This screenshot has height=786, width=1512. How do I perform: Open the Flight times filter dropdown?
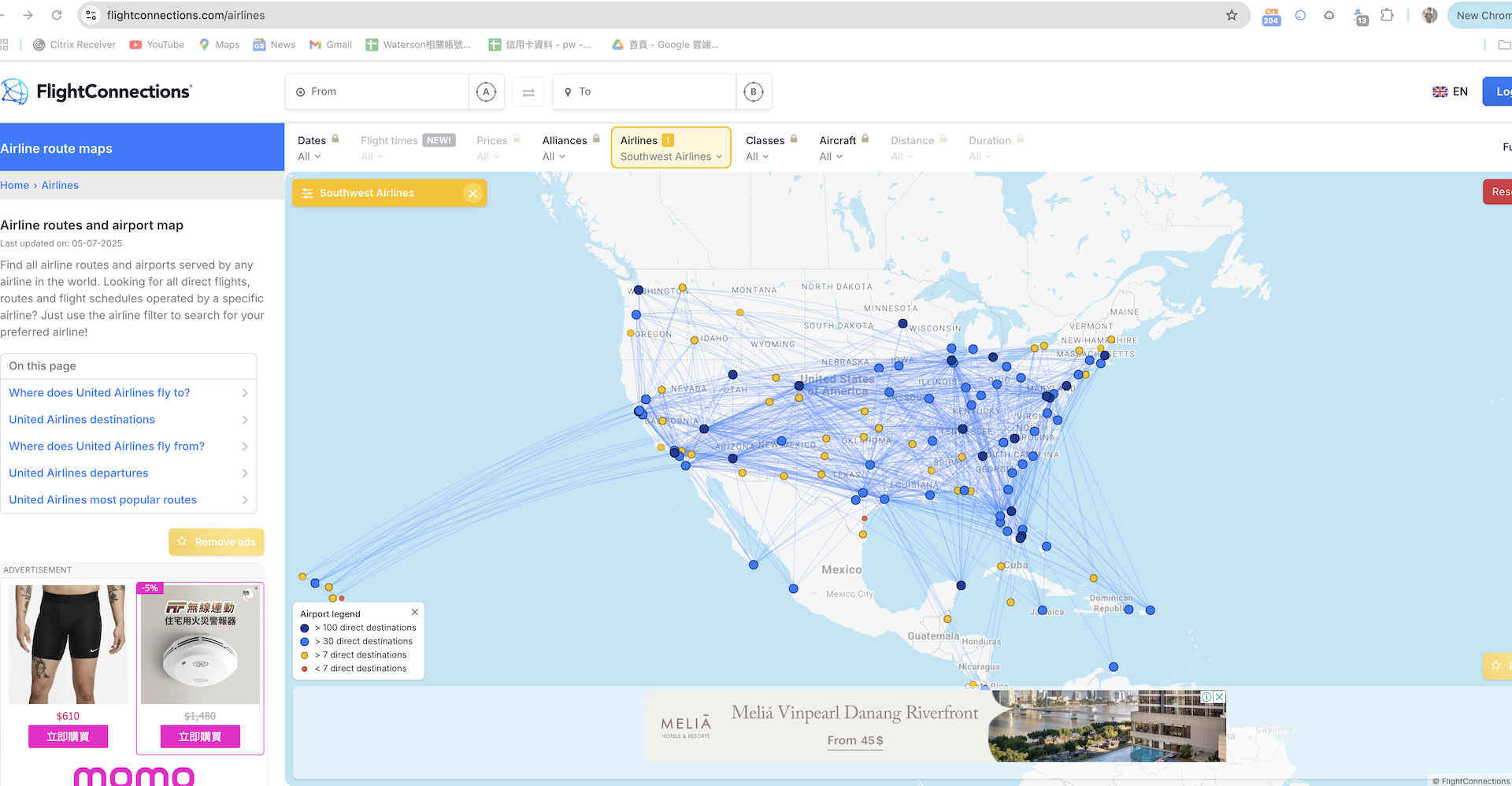408,147
